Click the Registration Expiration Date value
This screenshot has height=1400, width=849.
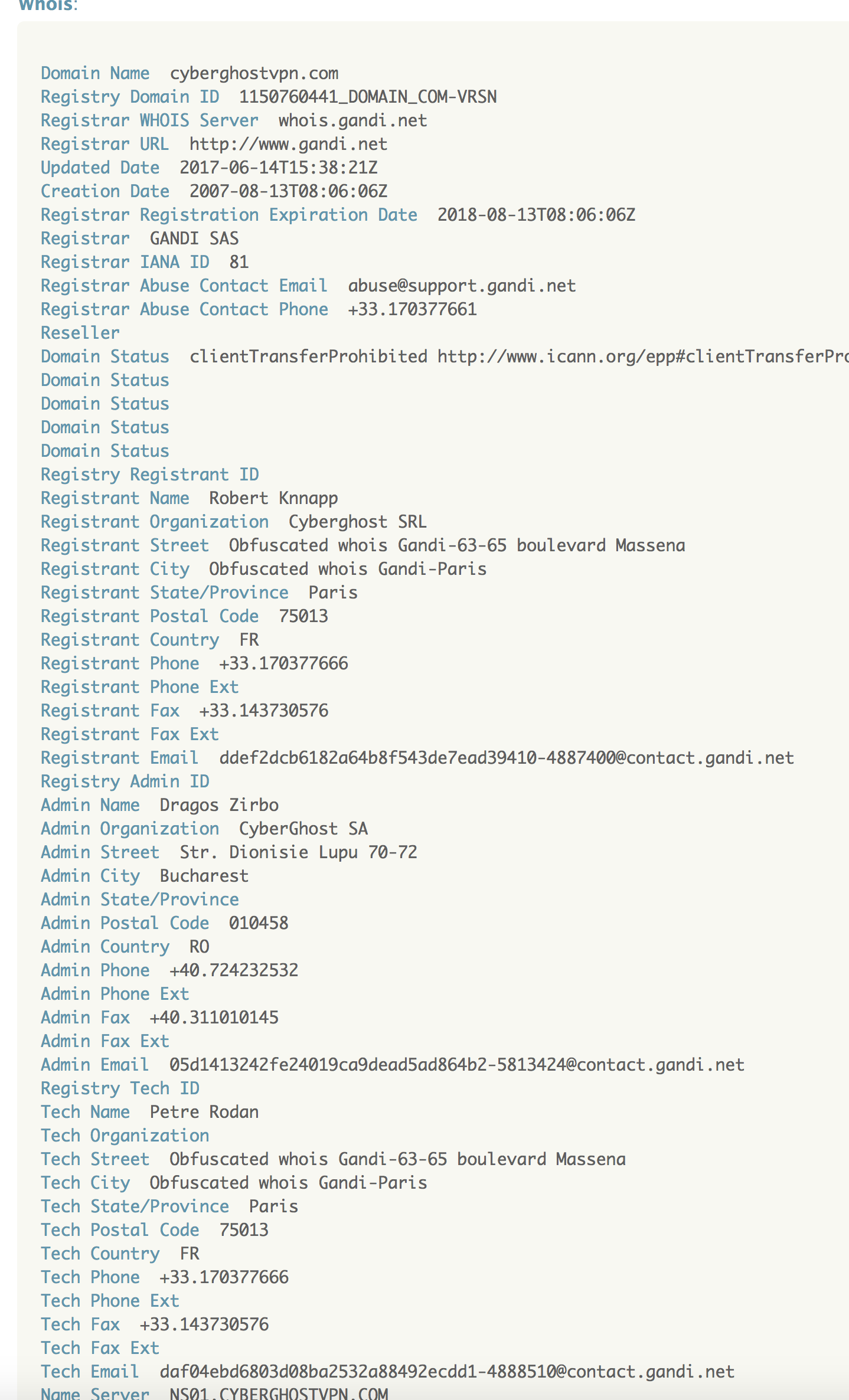(x=536, y=215)
